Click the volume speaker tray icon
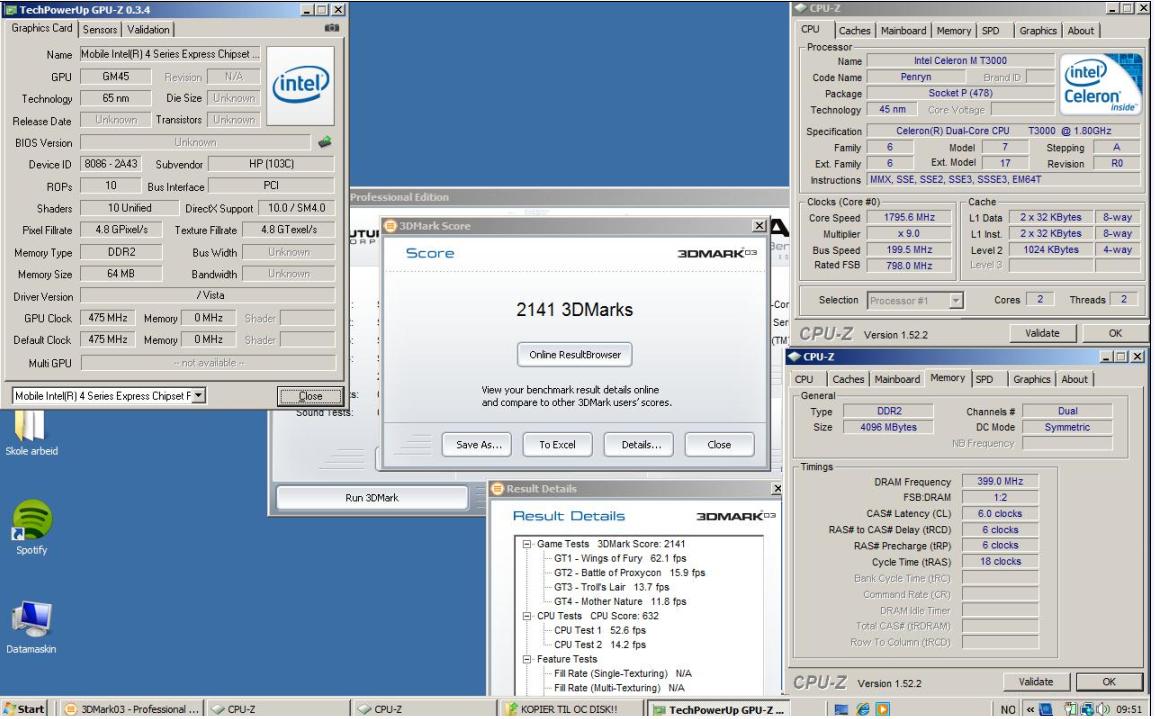The width and height of the screenshot is (1155, 719). [1103, 709]
